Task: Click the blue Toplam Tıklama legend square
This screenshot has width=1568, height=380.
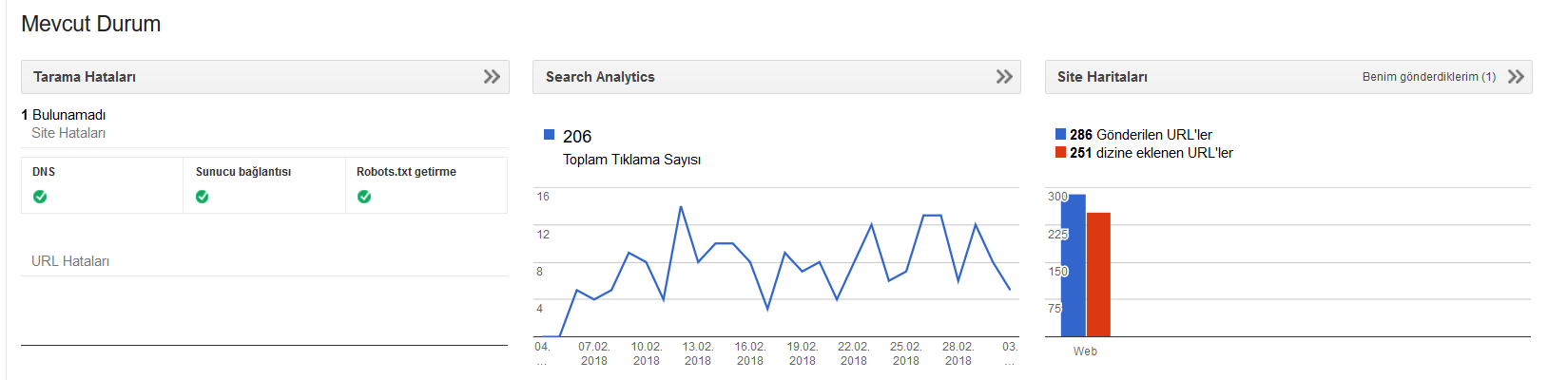Action: coord(549,135)
